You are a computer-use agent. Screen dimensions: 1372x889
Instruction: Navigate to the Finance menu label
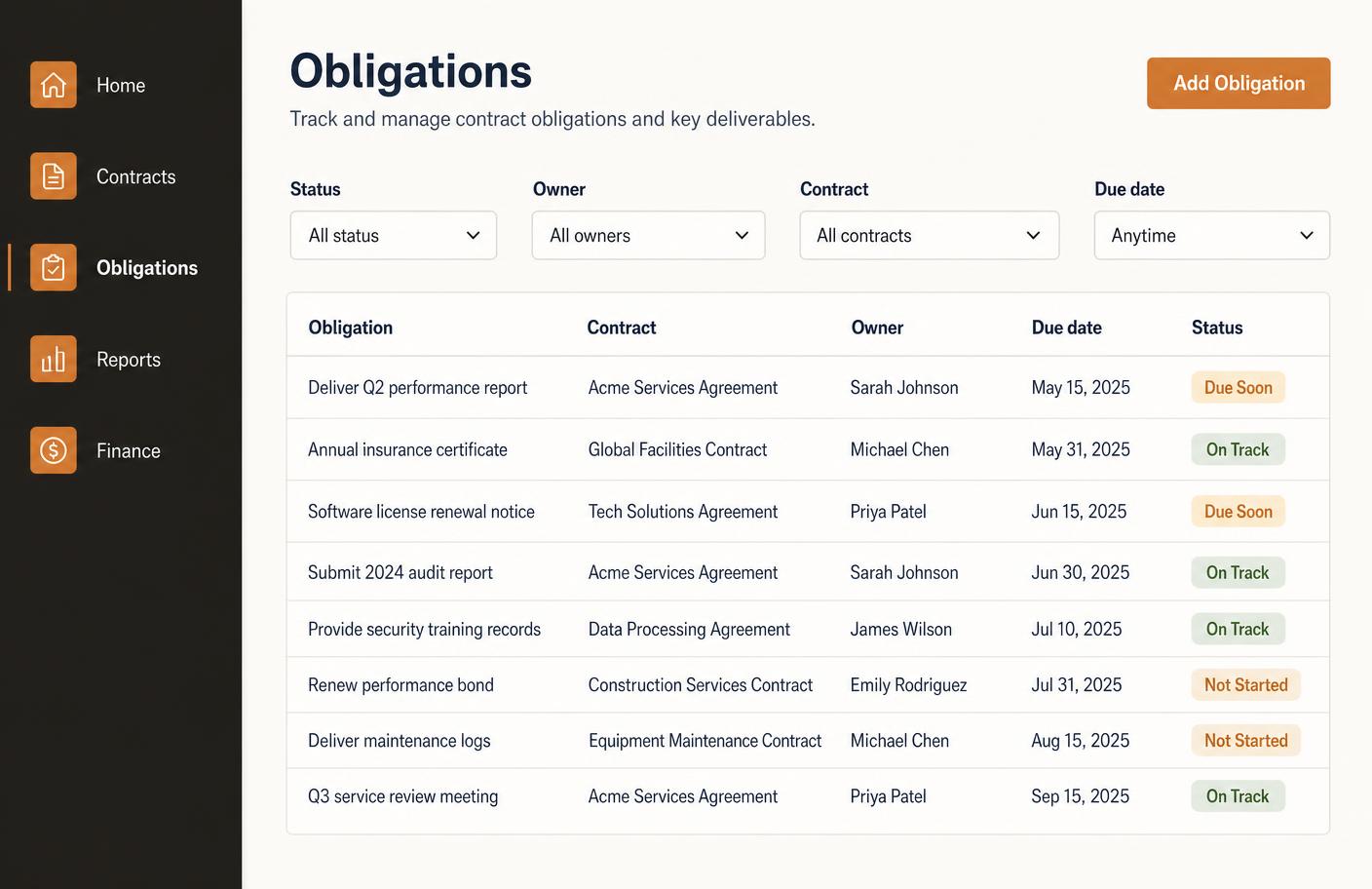coord(129,451)
